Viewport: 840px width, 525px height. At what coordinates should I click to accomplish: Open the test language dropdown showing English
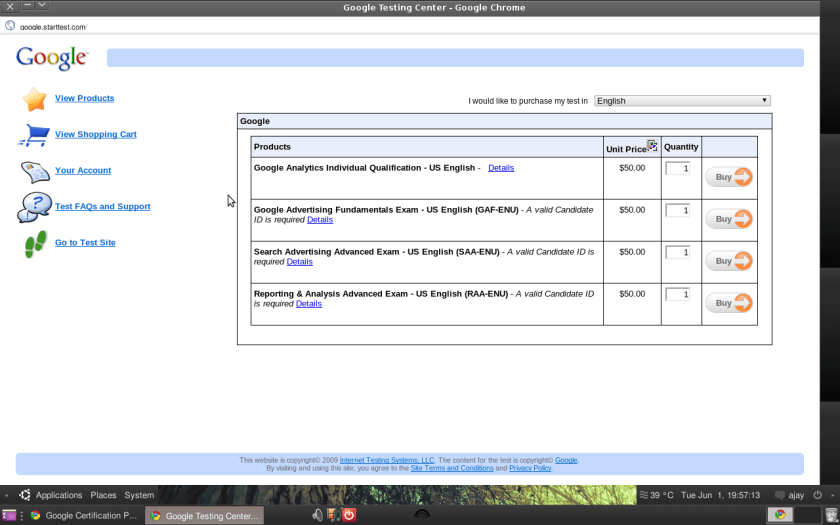coord(682,101)
